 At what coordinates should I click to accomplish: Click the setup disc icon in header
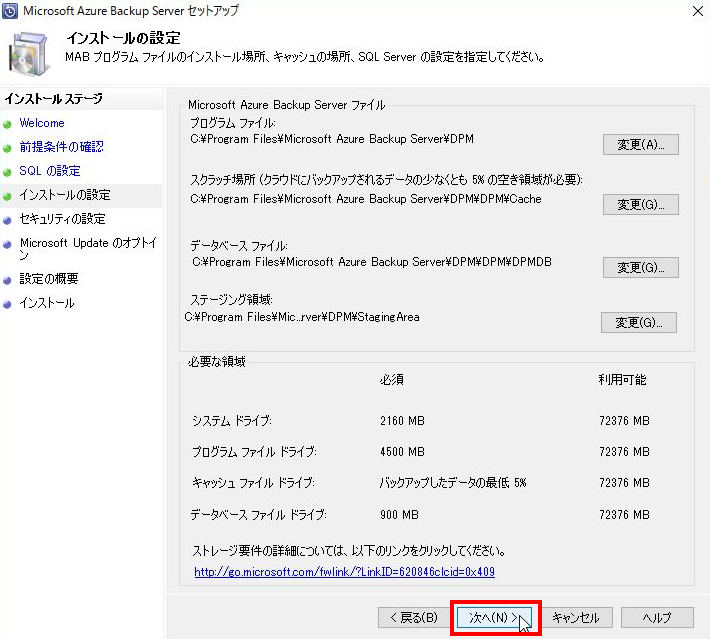point(28,54)
